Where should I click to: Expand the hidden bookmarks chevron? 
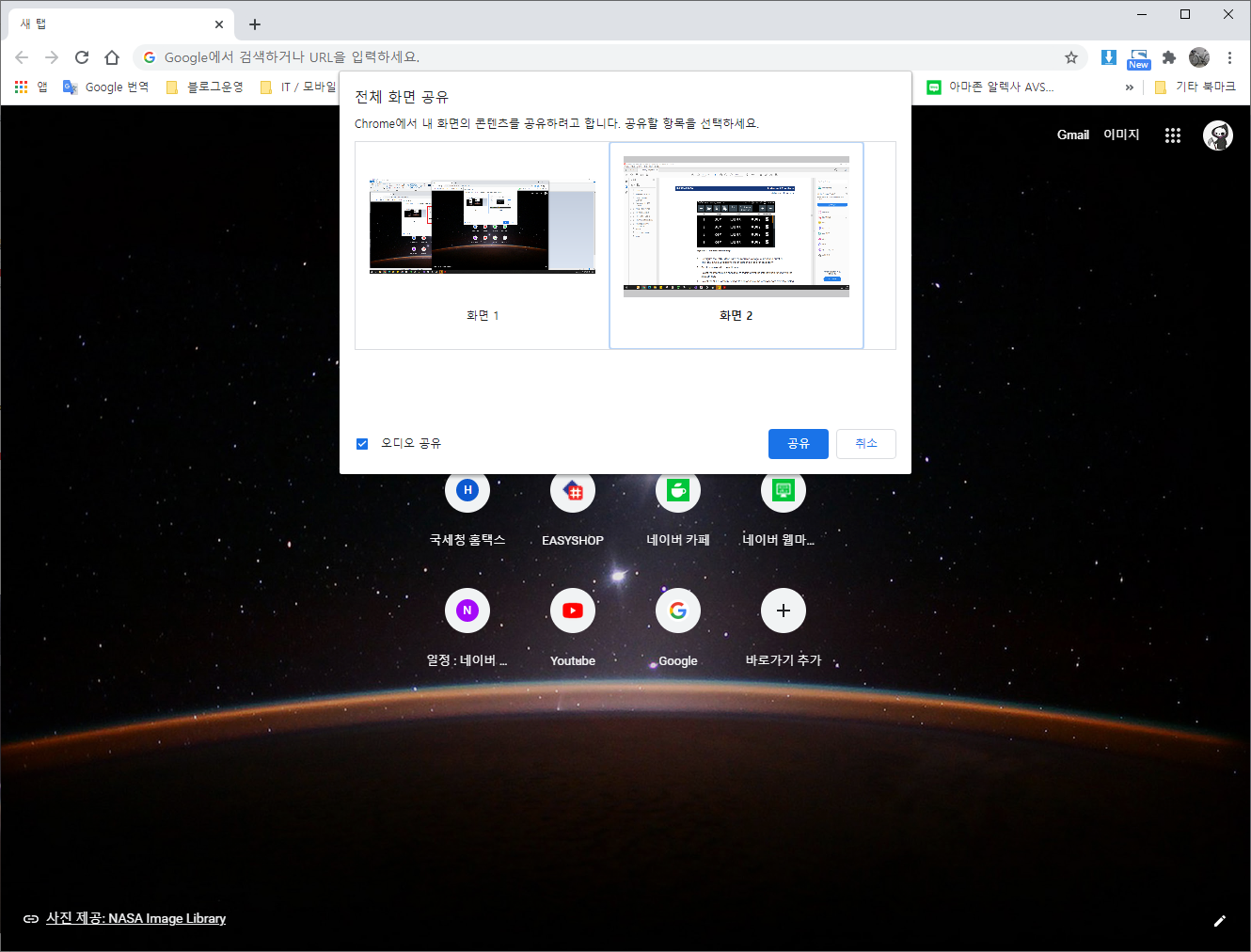[x=1130, y=87]
